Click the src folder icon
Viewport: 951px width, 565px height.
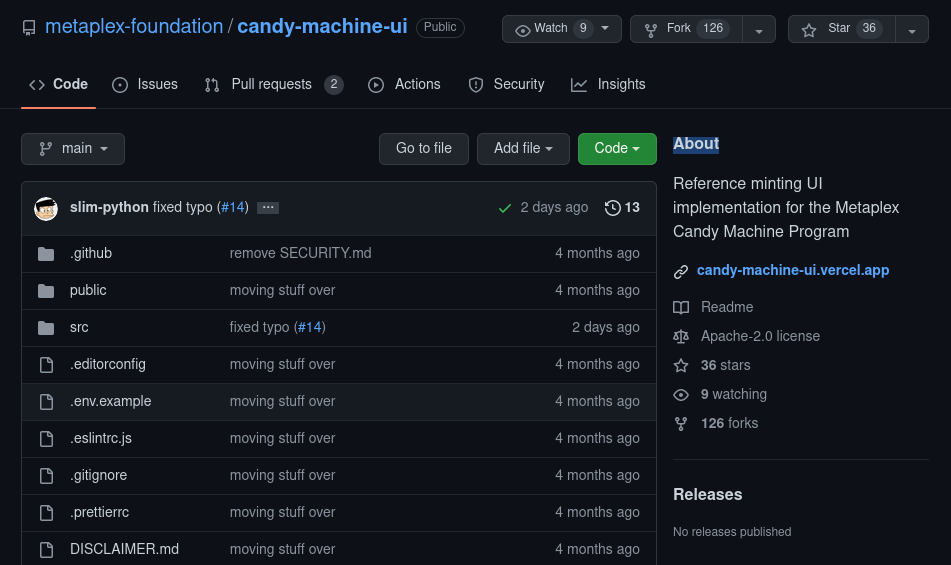point(46,328)
